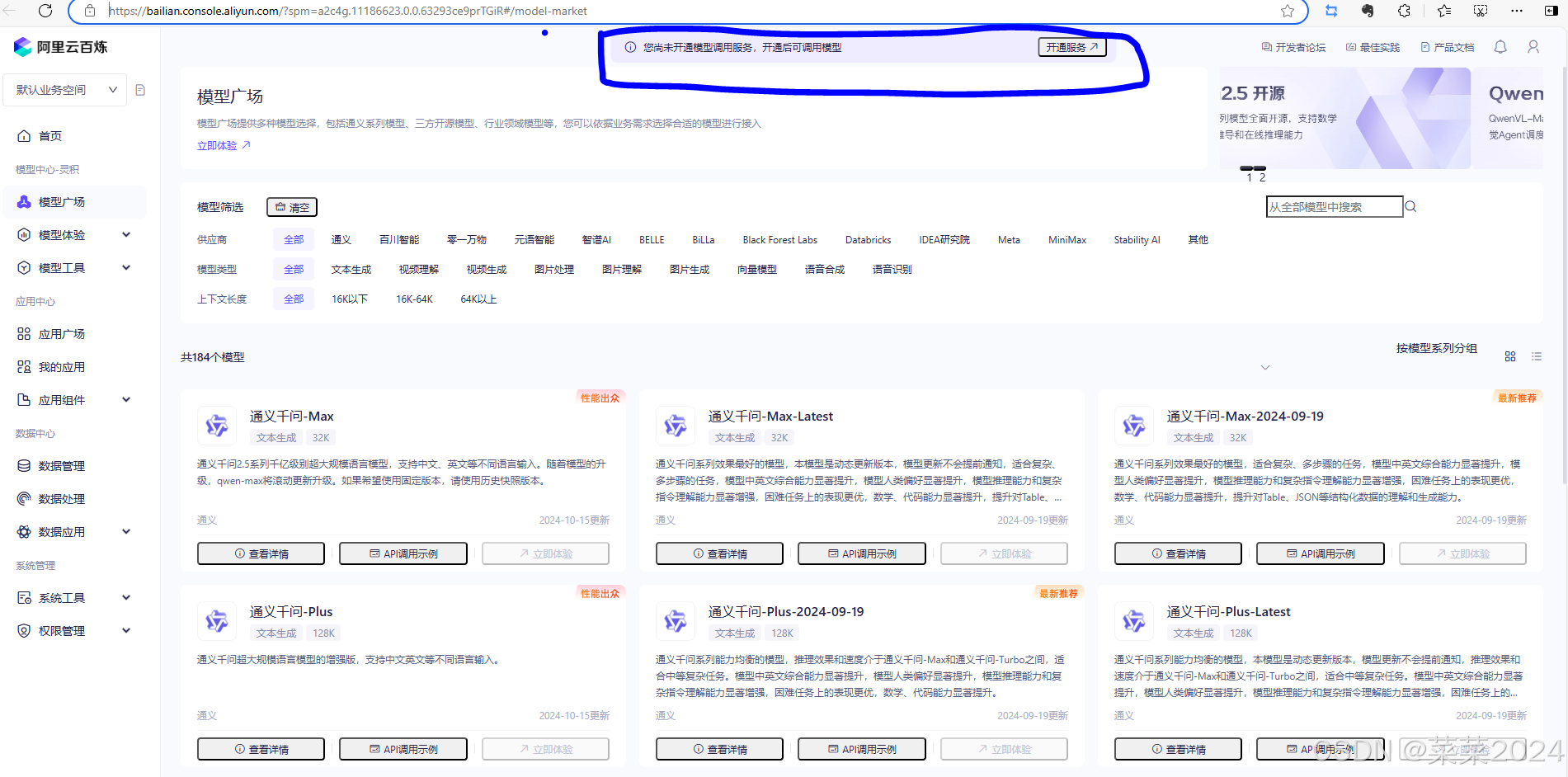
Task: Filter model type by 向量模型
Action: point(757,270)
